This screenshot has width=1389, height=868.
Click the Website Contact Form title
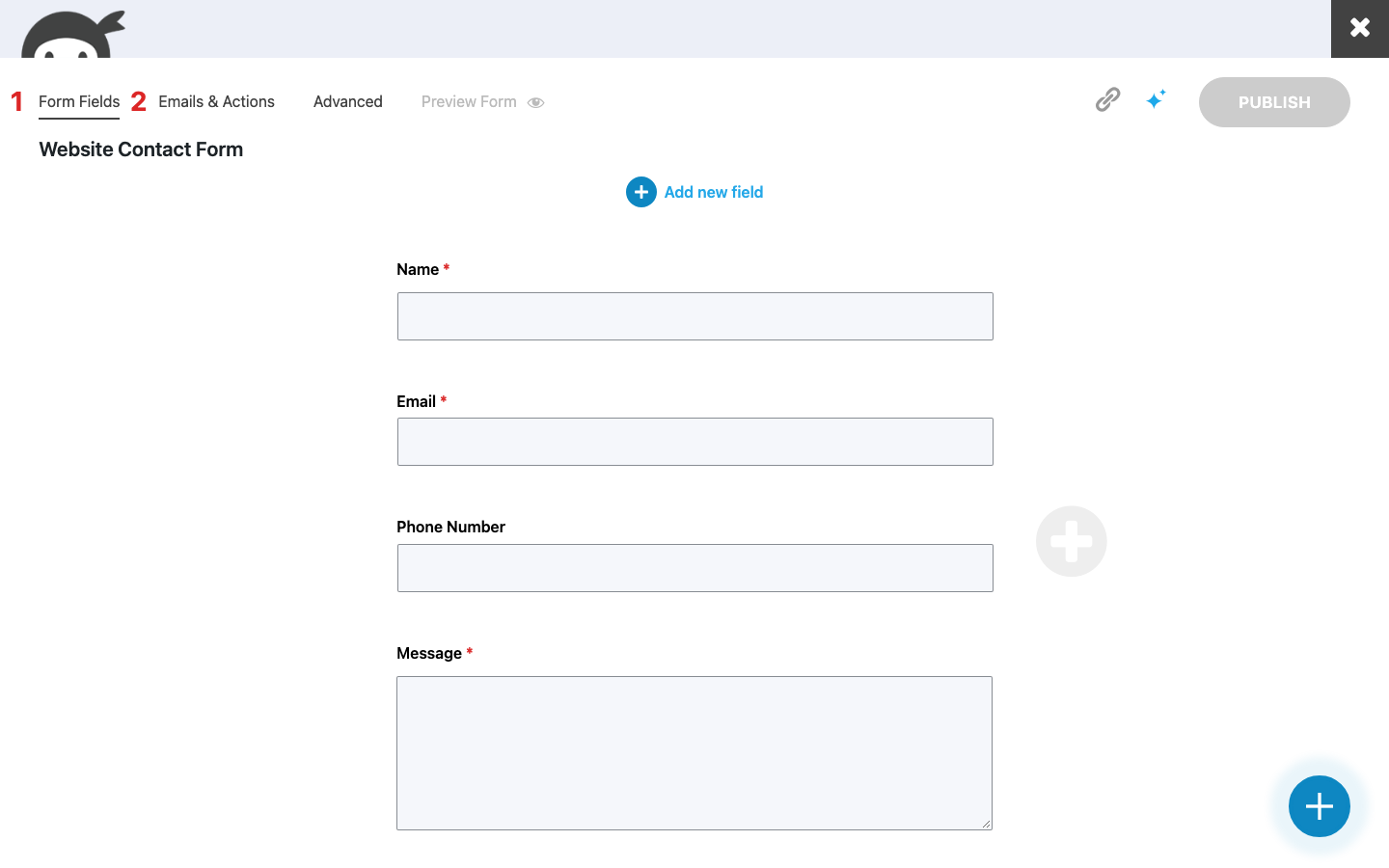[141, 149]
